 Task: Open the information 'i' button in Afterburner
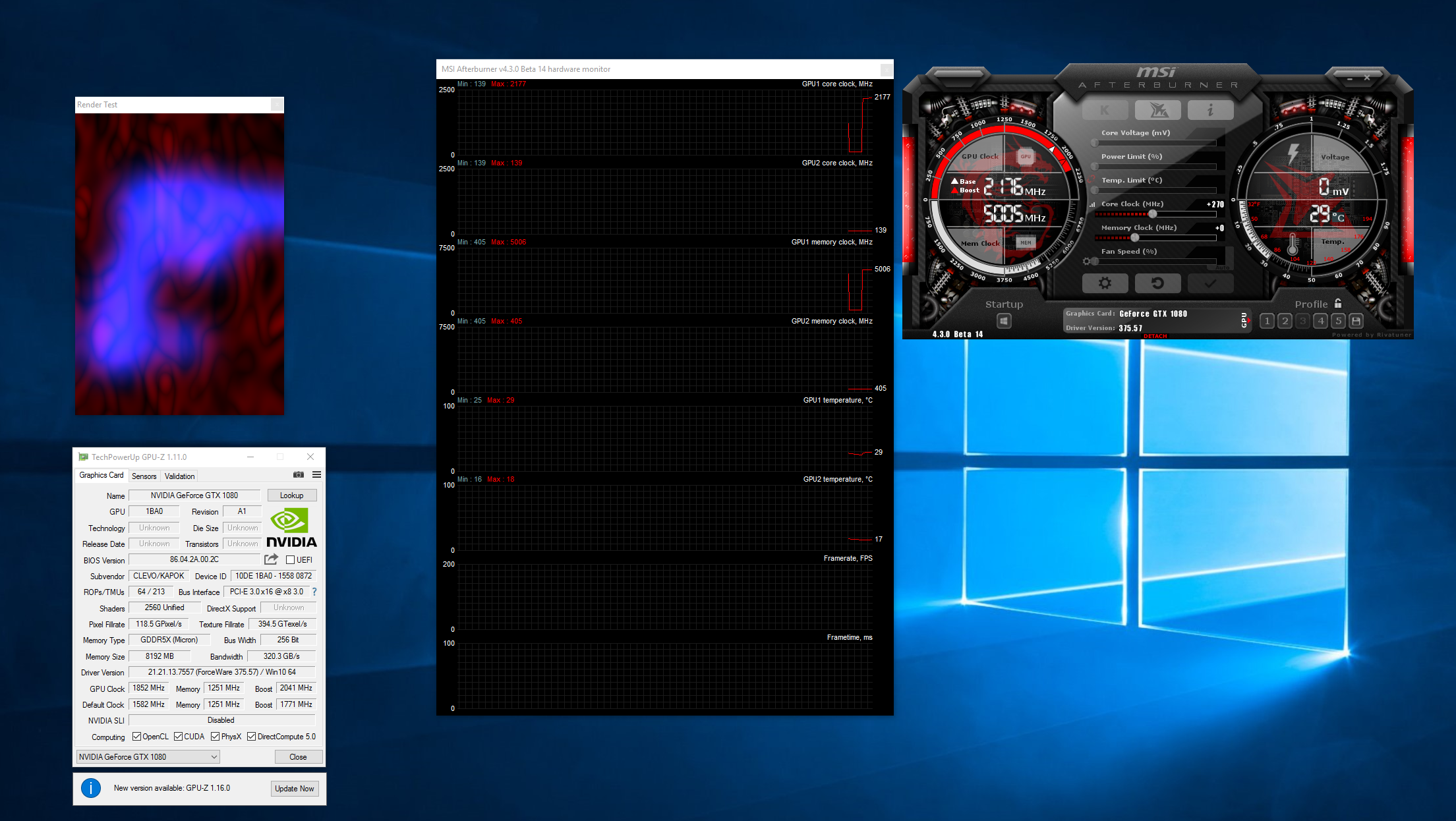1210,110
